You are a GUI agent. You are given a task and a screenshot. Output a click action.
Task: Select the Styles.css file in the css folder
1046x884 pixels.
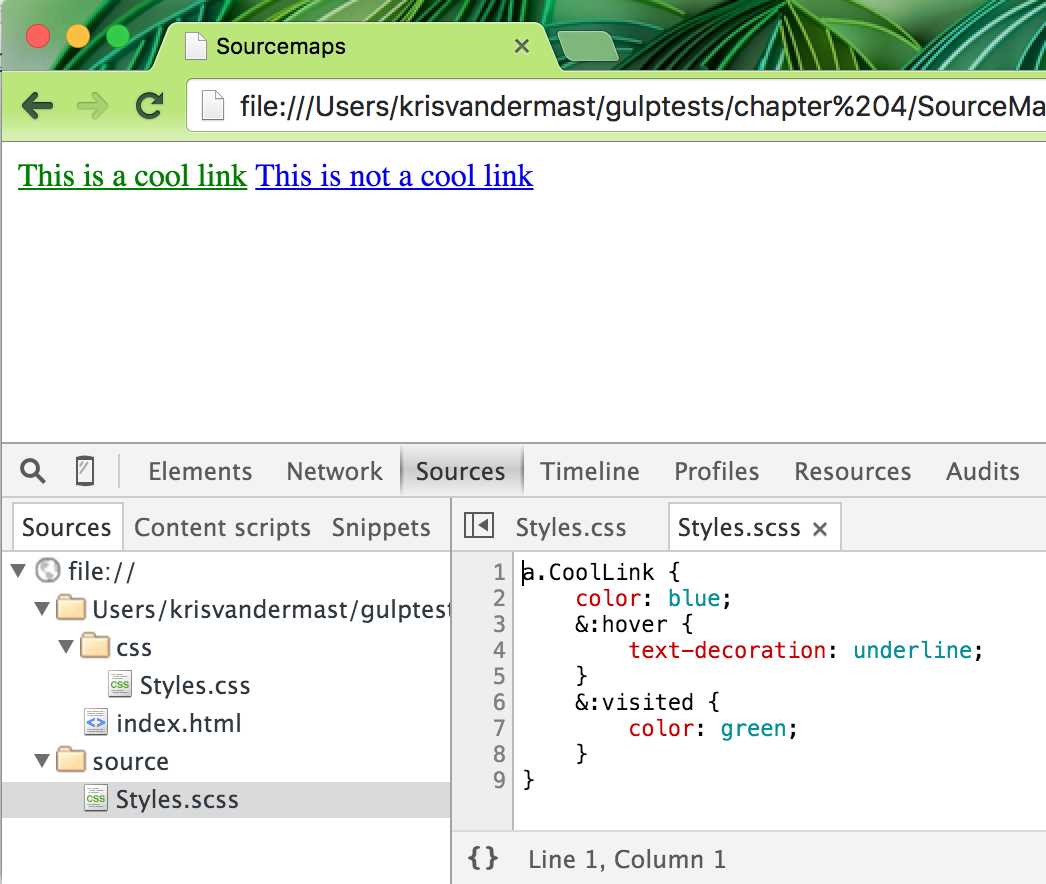[195, 685]
